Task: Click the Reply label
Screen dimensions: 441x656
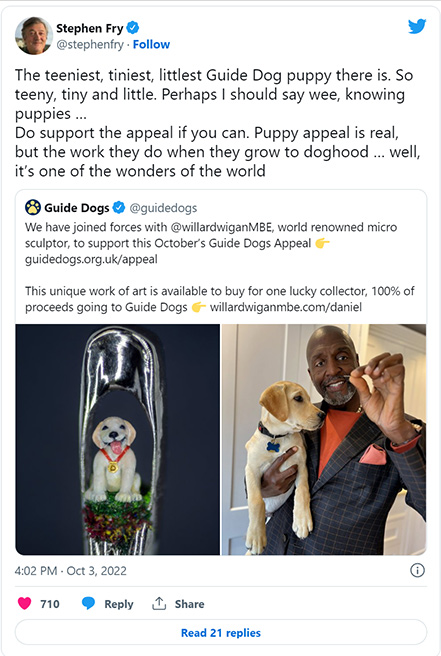Action: click(x=119, y=604)
